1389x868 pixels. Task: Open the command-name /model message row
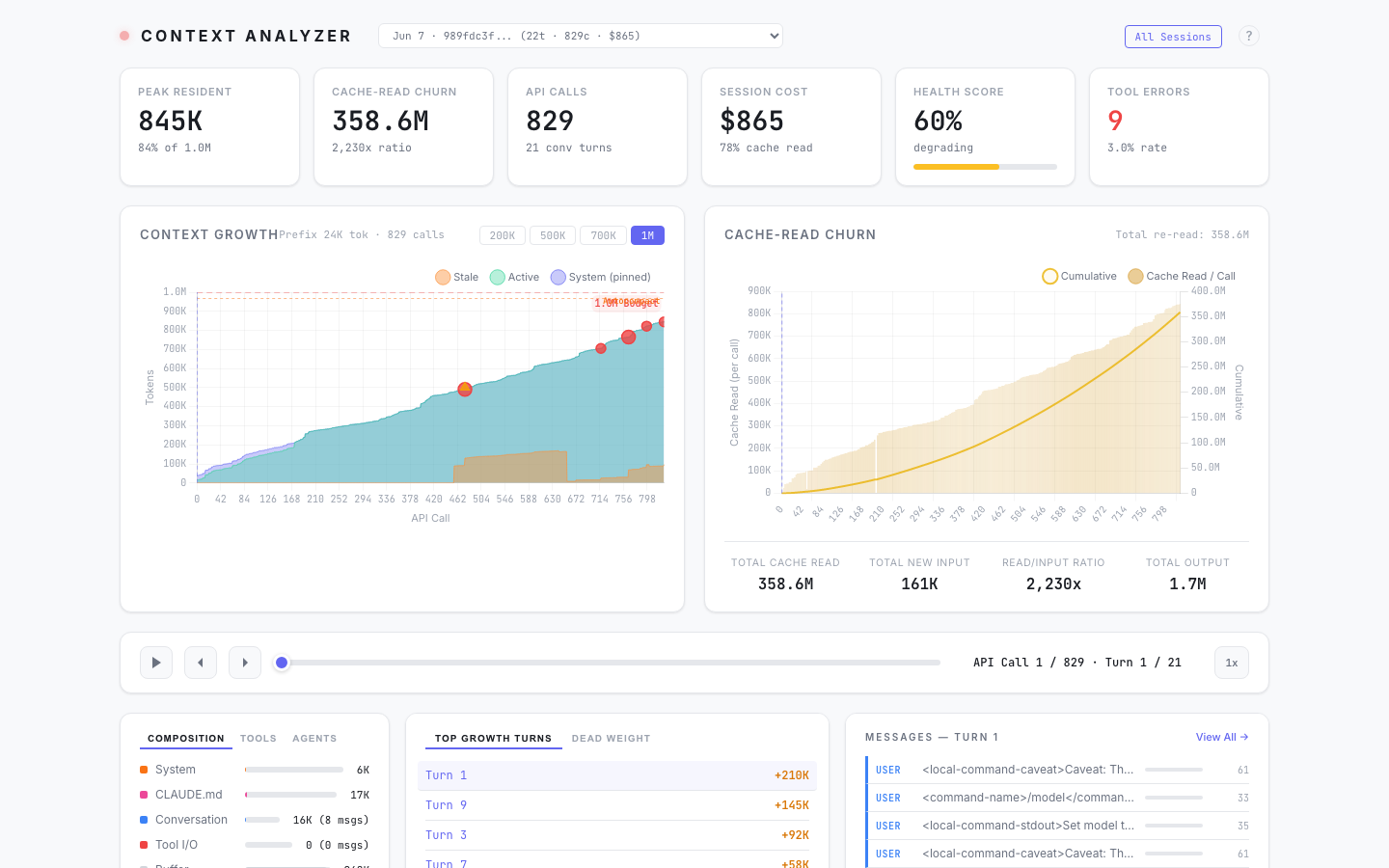pos(1058,798)
